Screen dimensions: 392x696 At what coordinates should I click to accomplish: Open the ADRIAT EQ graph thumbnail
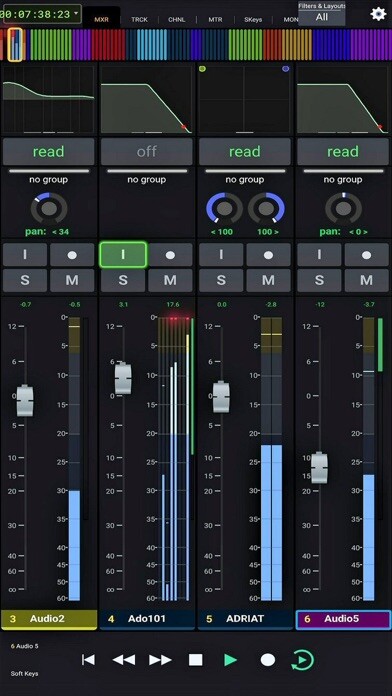pyautogui.click(x=245, y=99)
